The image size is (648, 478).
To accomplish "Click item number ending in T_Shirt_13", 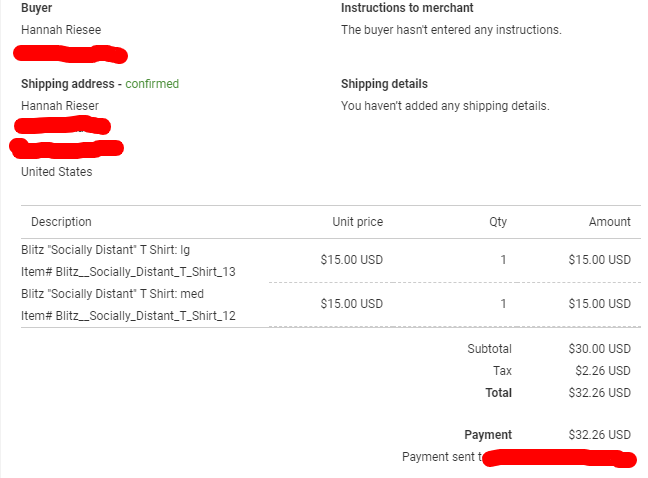I will point(128,271).
